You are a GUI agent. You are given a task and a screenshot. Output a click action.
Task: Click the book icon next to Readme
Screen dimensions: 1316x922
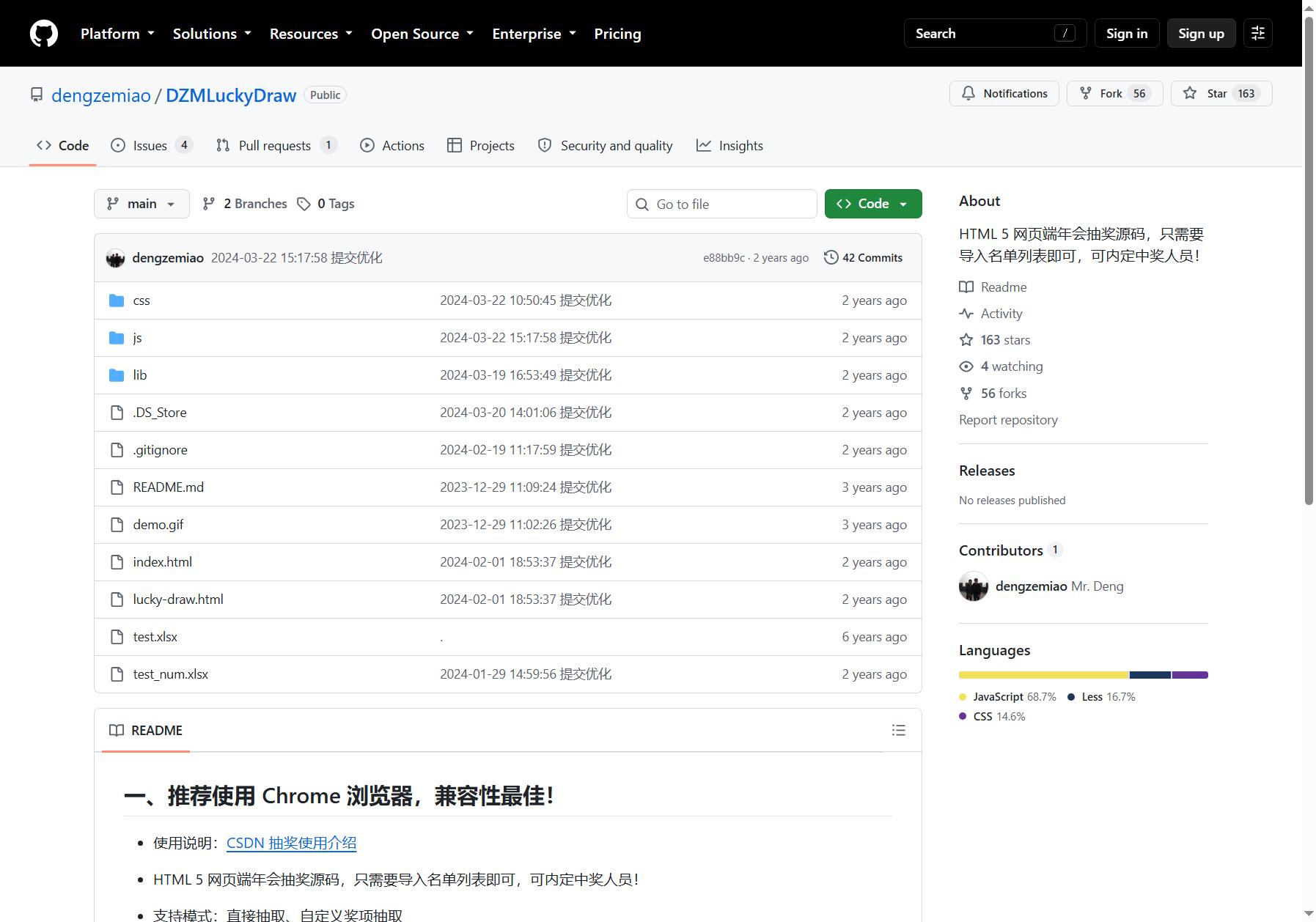pos(966,287)
